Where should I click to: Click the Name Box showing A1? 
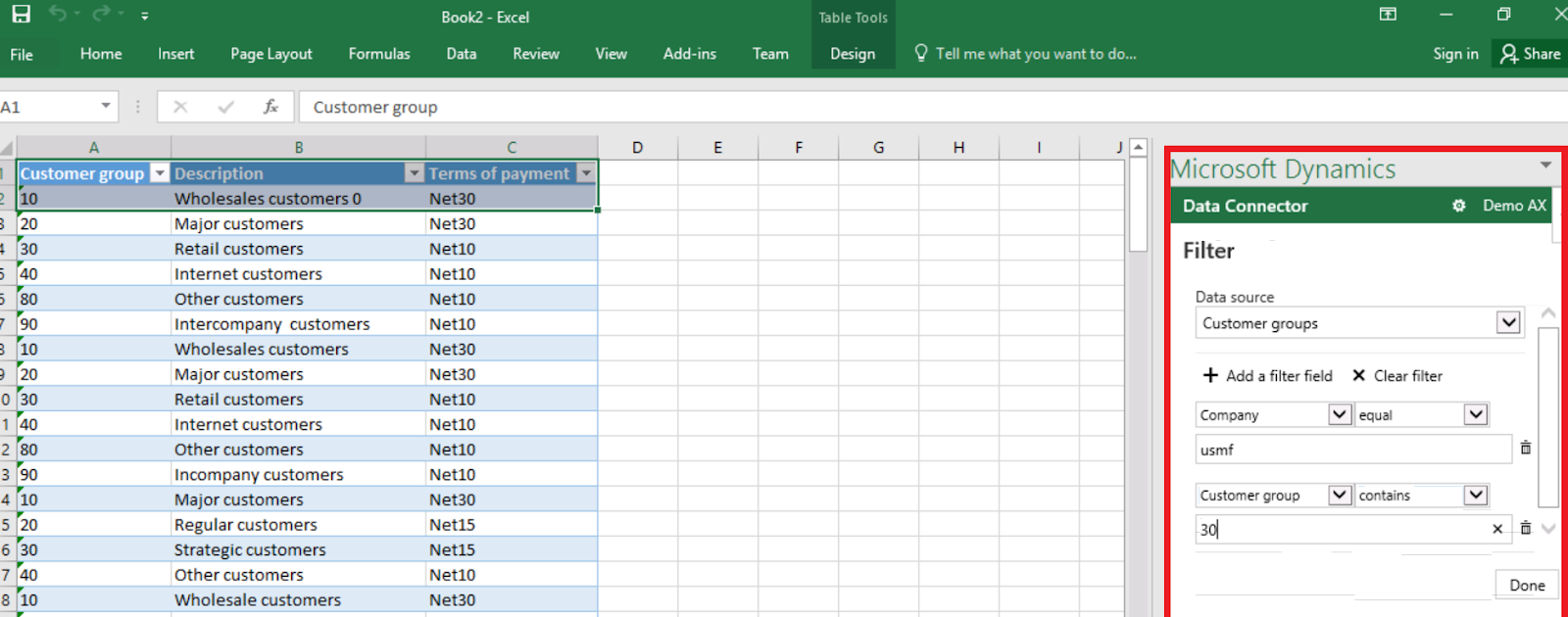click(x=47, y=107)
